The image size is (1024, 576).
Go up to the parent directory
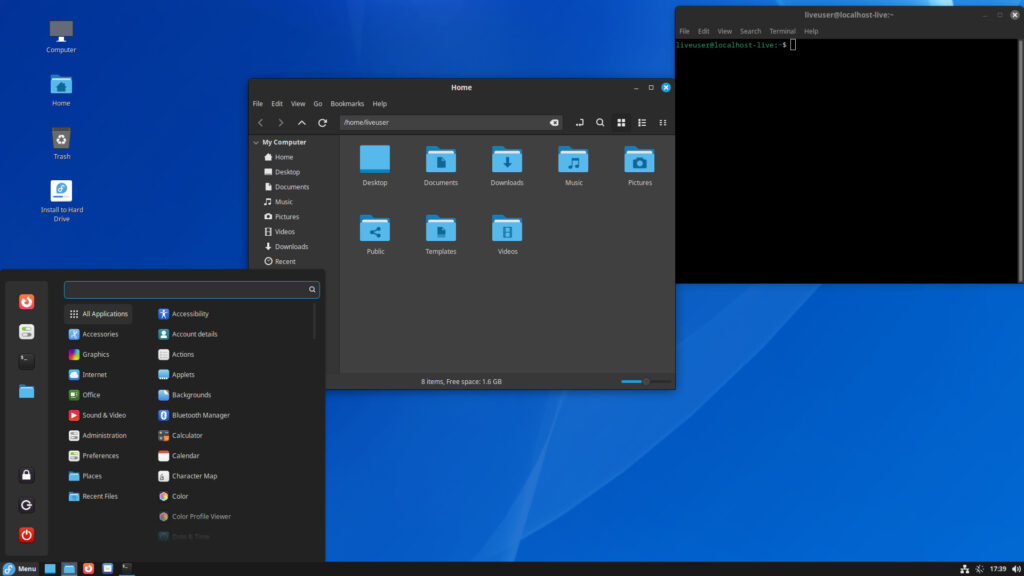(x=301, y=122)
